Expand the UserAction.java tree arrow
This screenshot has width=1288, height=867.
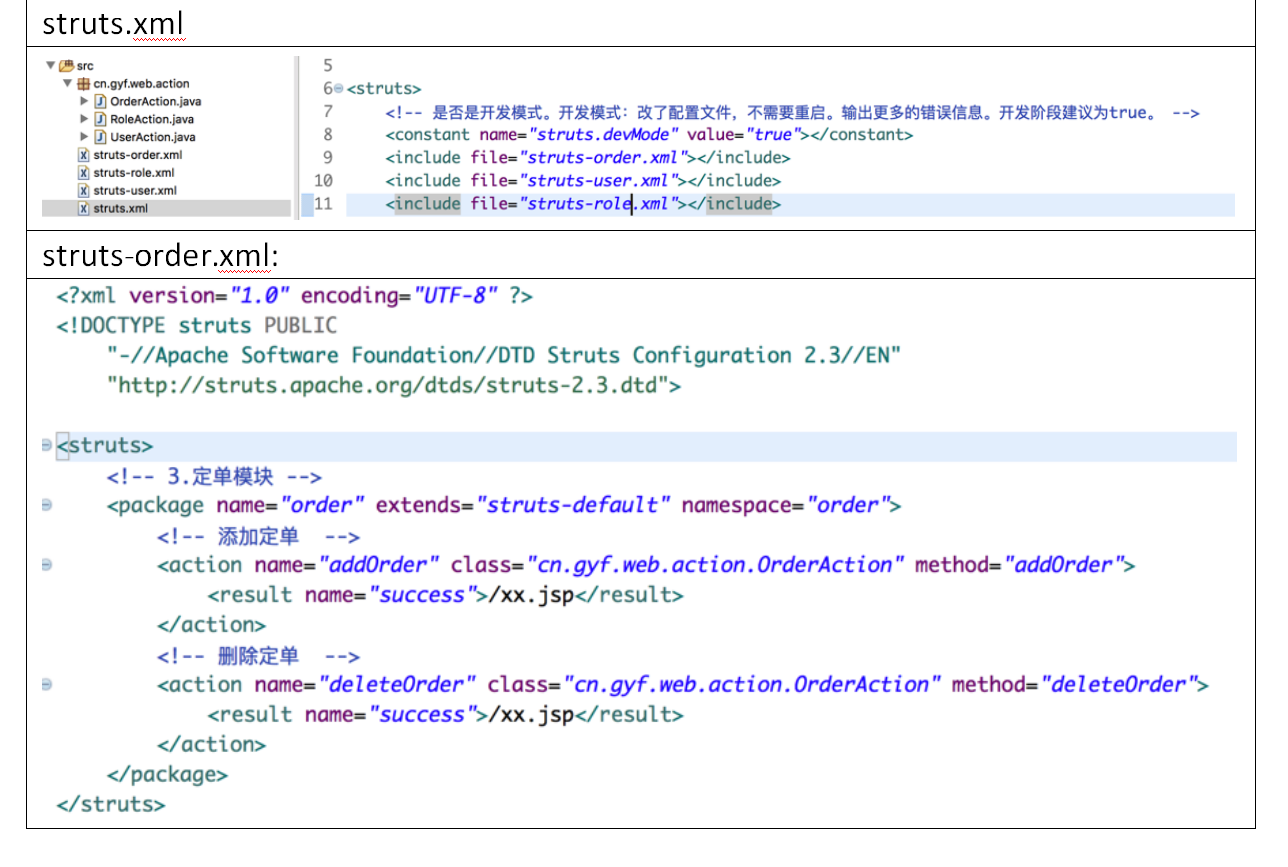(x=84, y=137)
